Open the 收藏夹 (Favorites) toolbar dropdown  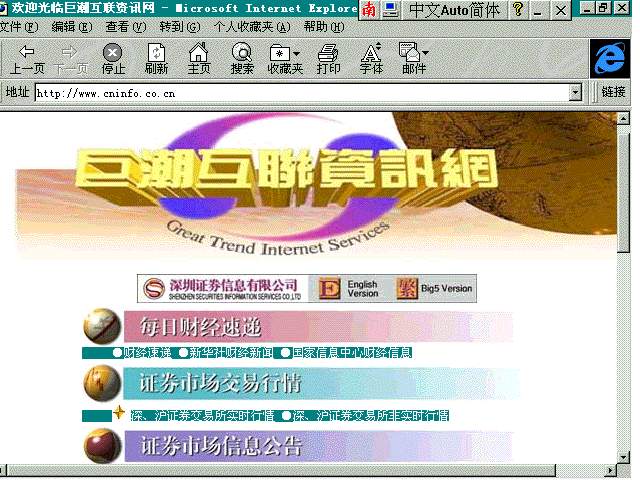[285, 59]
